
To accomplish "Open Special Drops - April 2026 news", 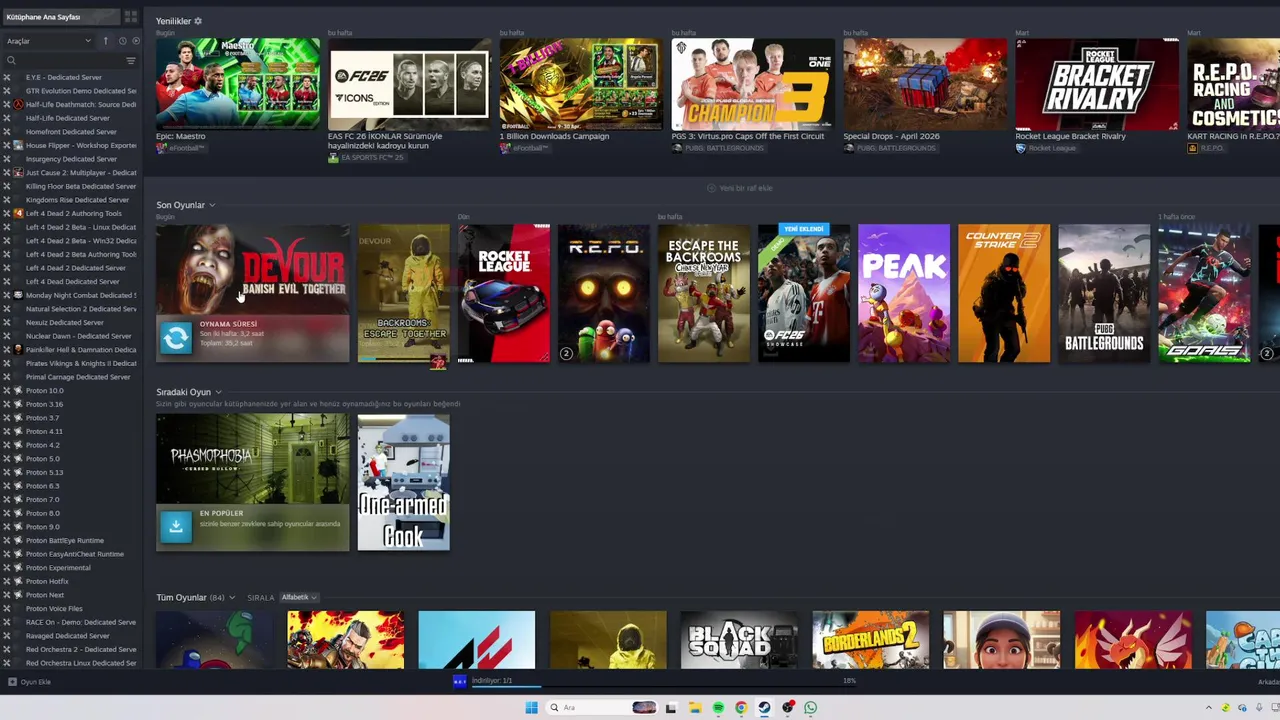I will click(x=925, y=95).
